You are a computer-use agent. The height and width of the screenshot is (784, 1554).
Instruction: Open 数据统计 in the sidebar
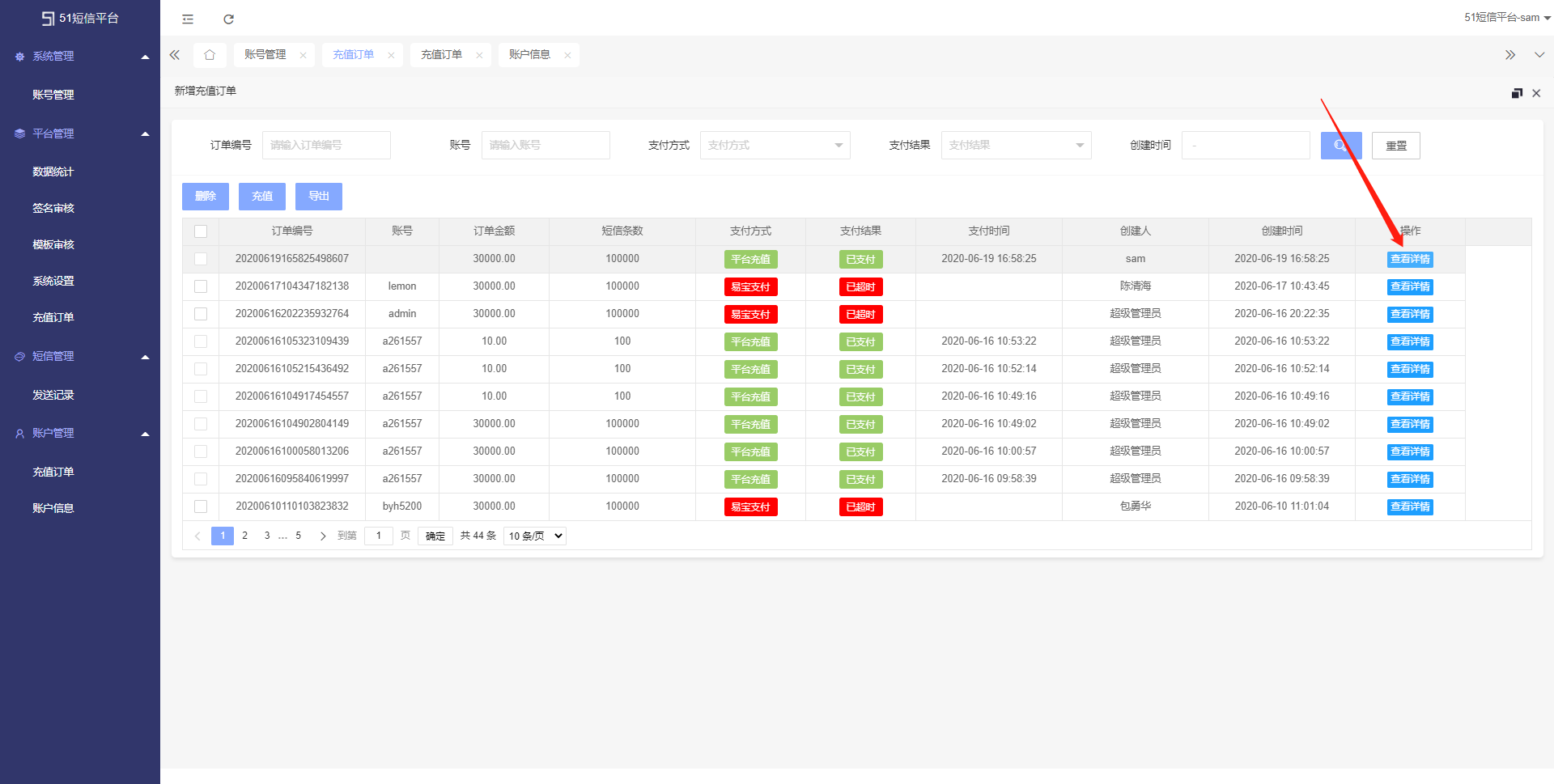coord(53,172)
